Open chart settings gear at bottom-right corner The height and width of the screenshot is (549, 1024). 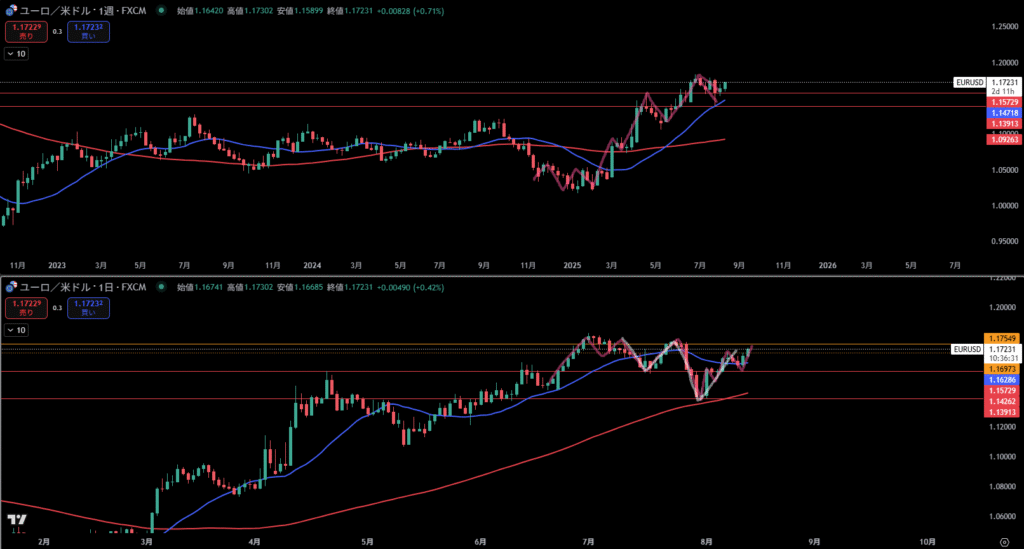point(1004,542)
